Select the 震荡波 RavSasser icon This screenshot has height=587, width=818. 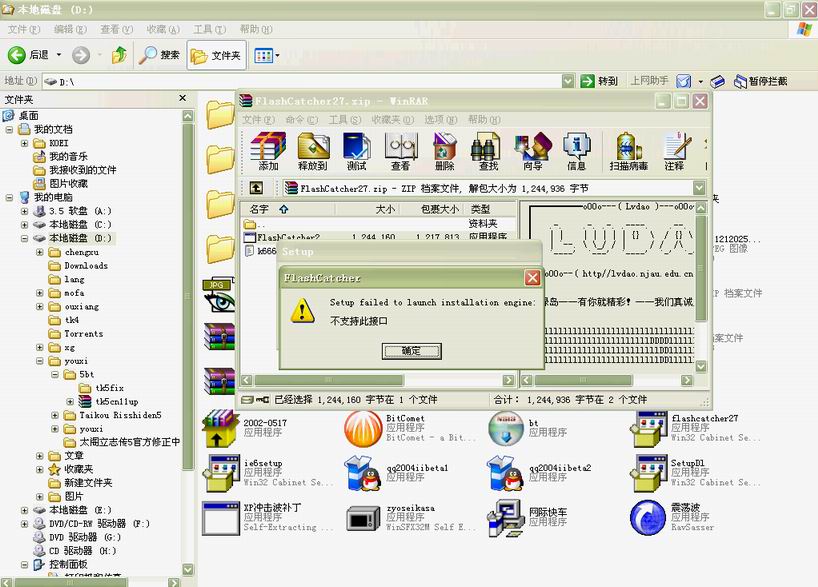pyautogui.click(x=648, y=518)
